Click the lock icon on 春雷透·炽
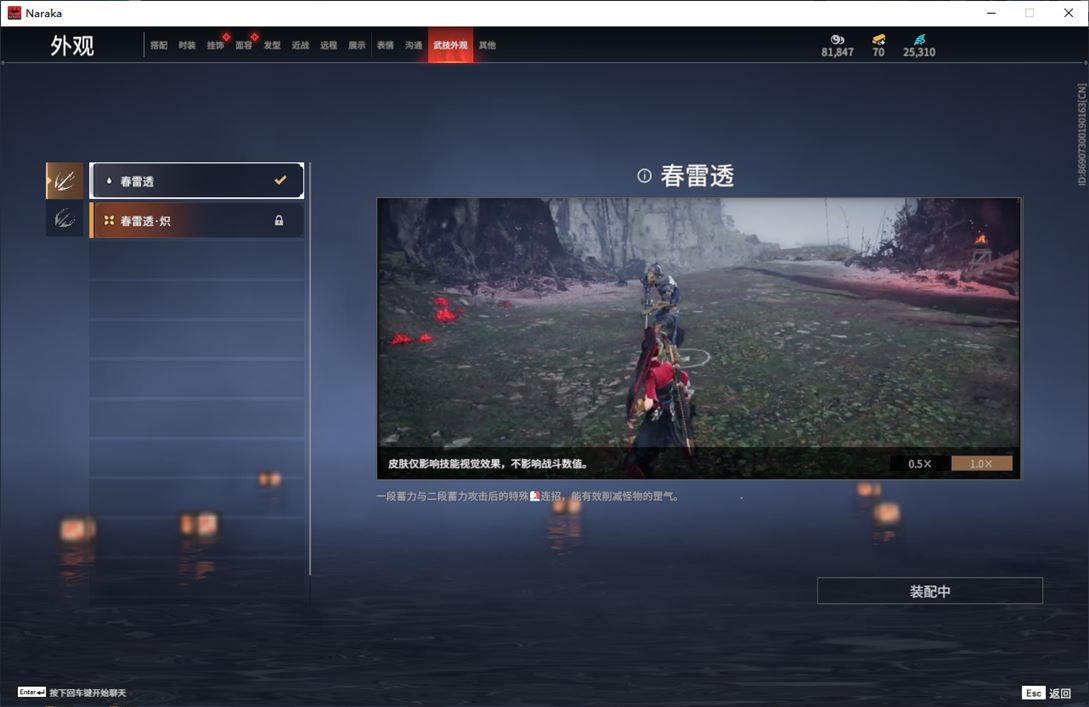1089x707 pixels. click(x=279, y=220)
